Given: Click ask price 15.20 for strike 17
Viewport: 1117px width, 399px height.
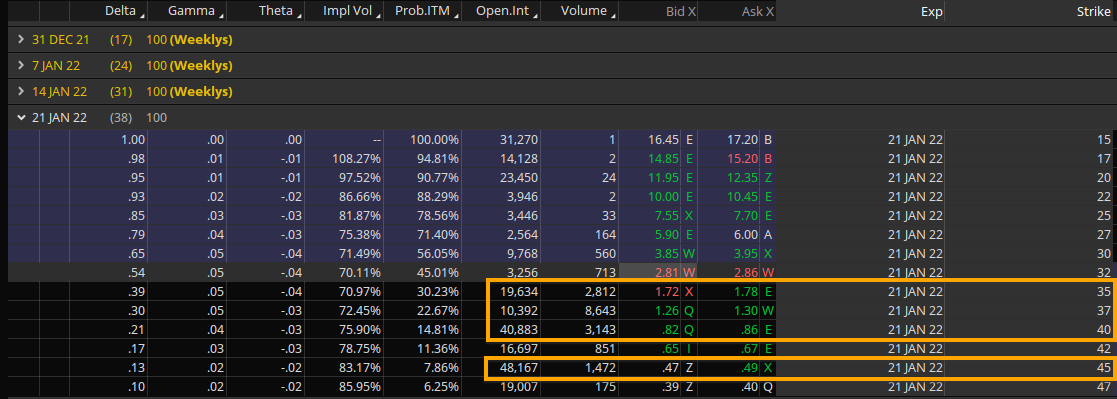Looking at the screenshot, I should [743, 159].
